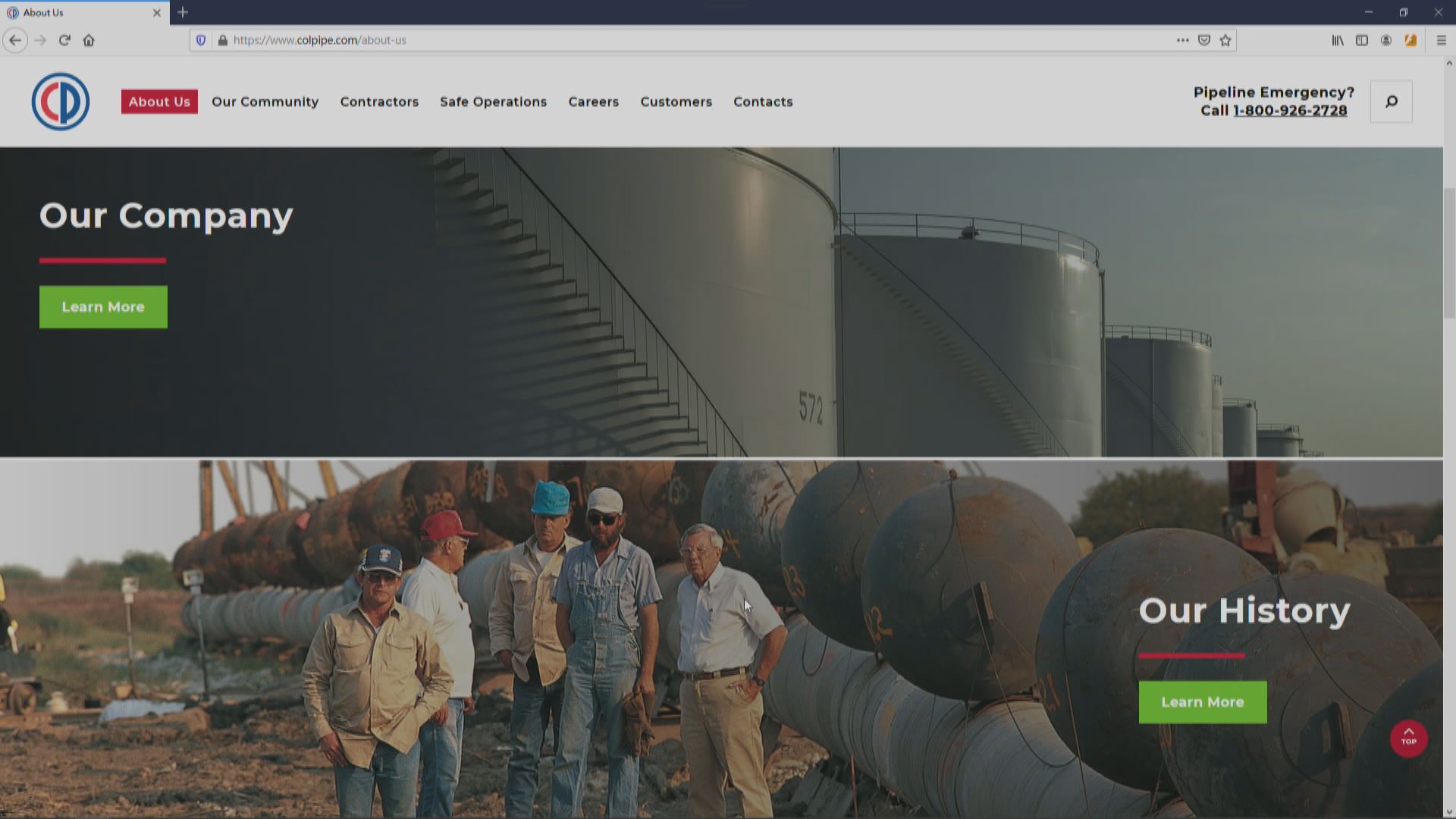Open a new browser tab
The height and width of the screenshot is (819, 1456).
coord(183,12)
